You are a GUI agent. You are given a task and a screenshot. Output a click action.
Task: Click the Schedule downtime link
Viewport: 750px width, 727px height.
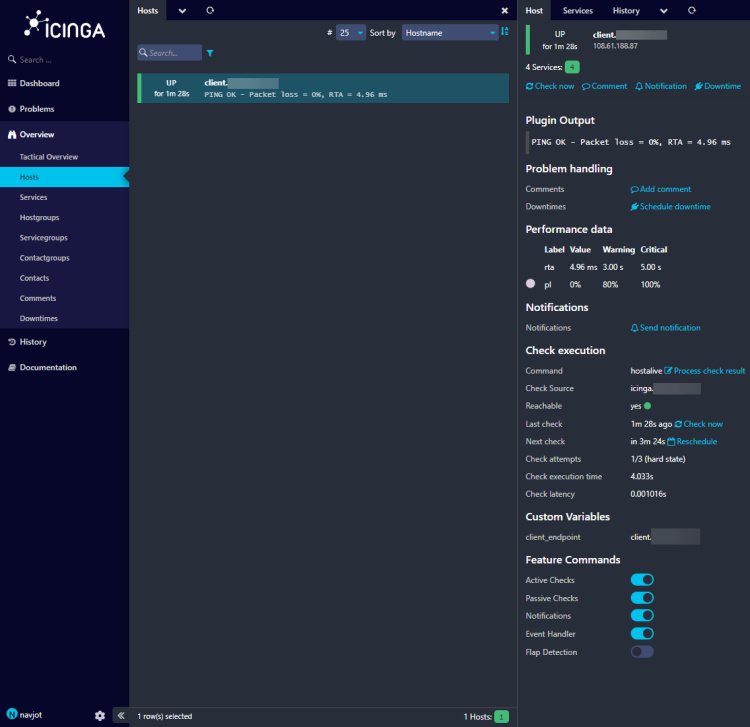[x=674, y=207]
